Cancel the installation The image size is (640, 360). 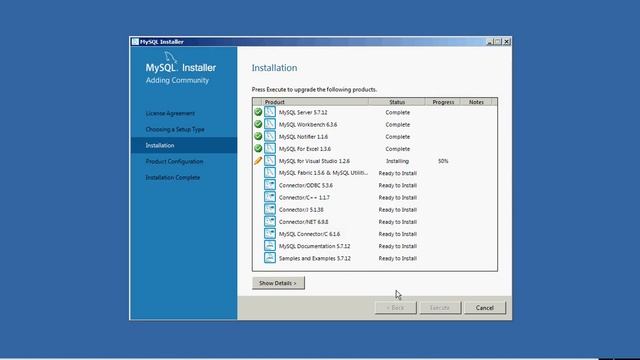[484, 308]
